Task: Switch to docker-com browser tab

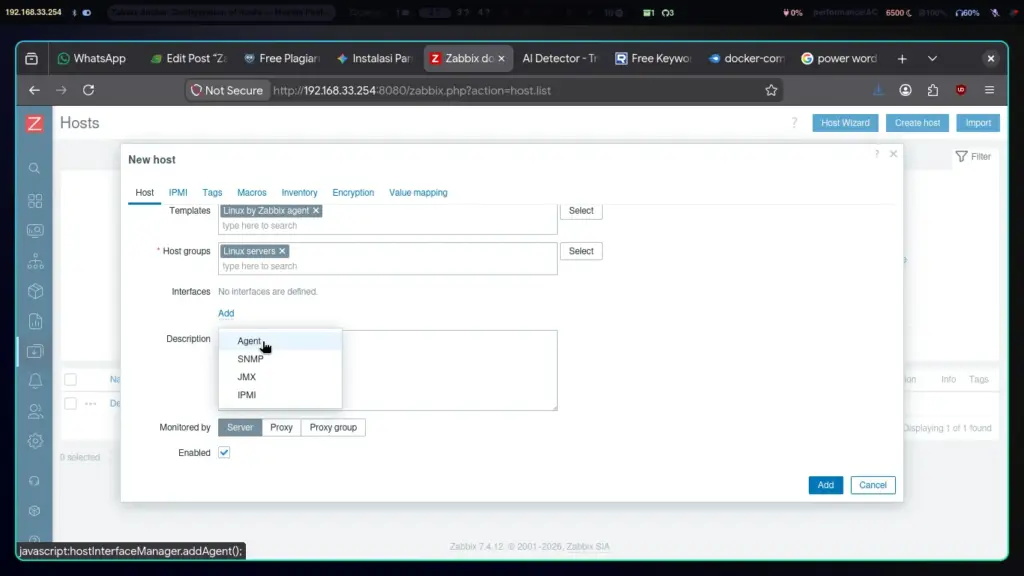Action: click(746, 59)
